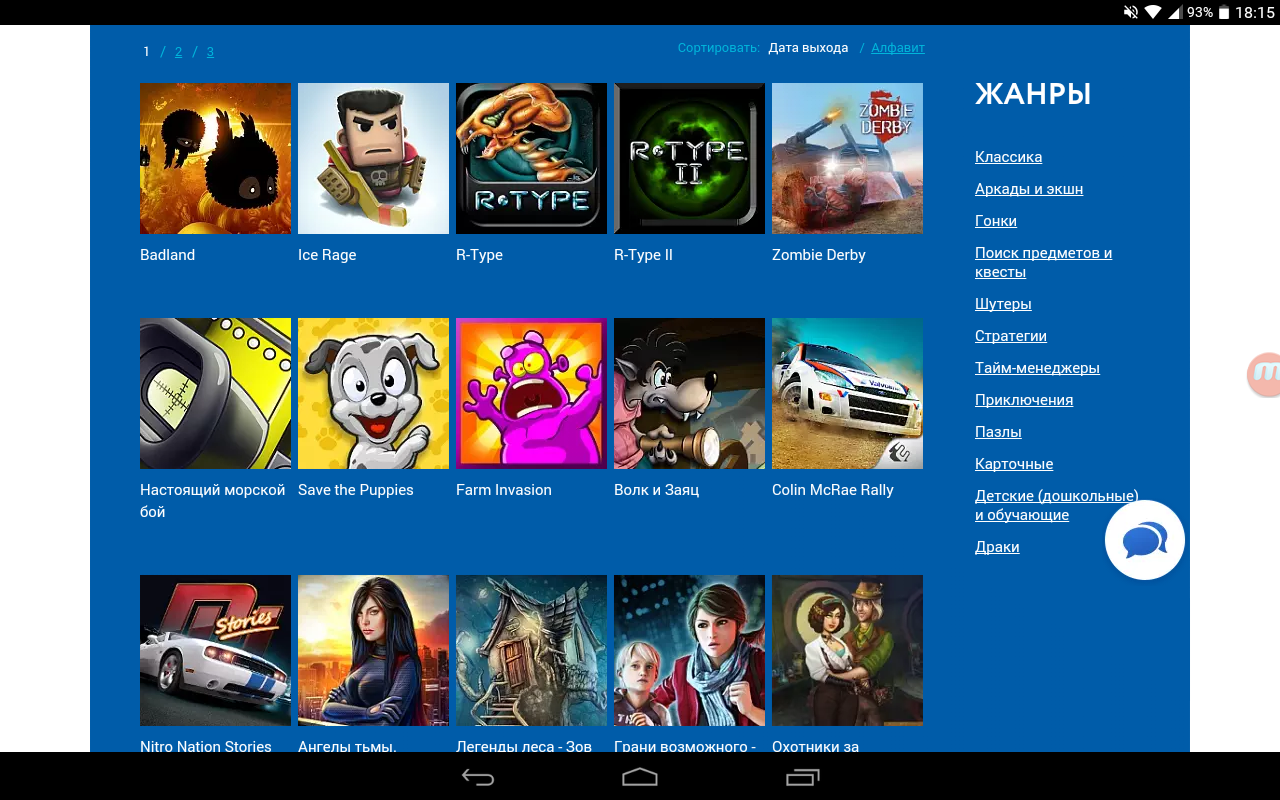Tap the Грани возможного game icon
The width and height of the screenshot is (1280, 800).
click(689, 650)
